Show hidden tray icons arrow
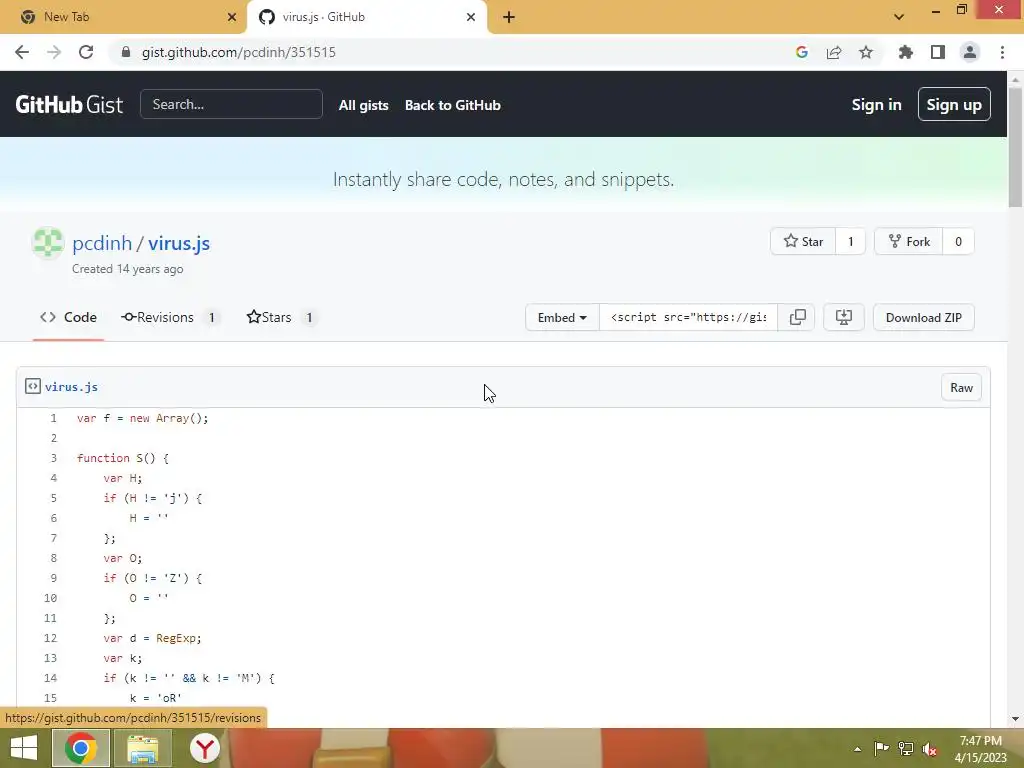This screenshot has width=1024, height=768. coord(857,749)
